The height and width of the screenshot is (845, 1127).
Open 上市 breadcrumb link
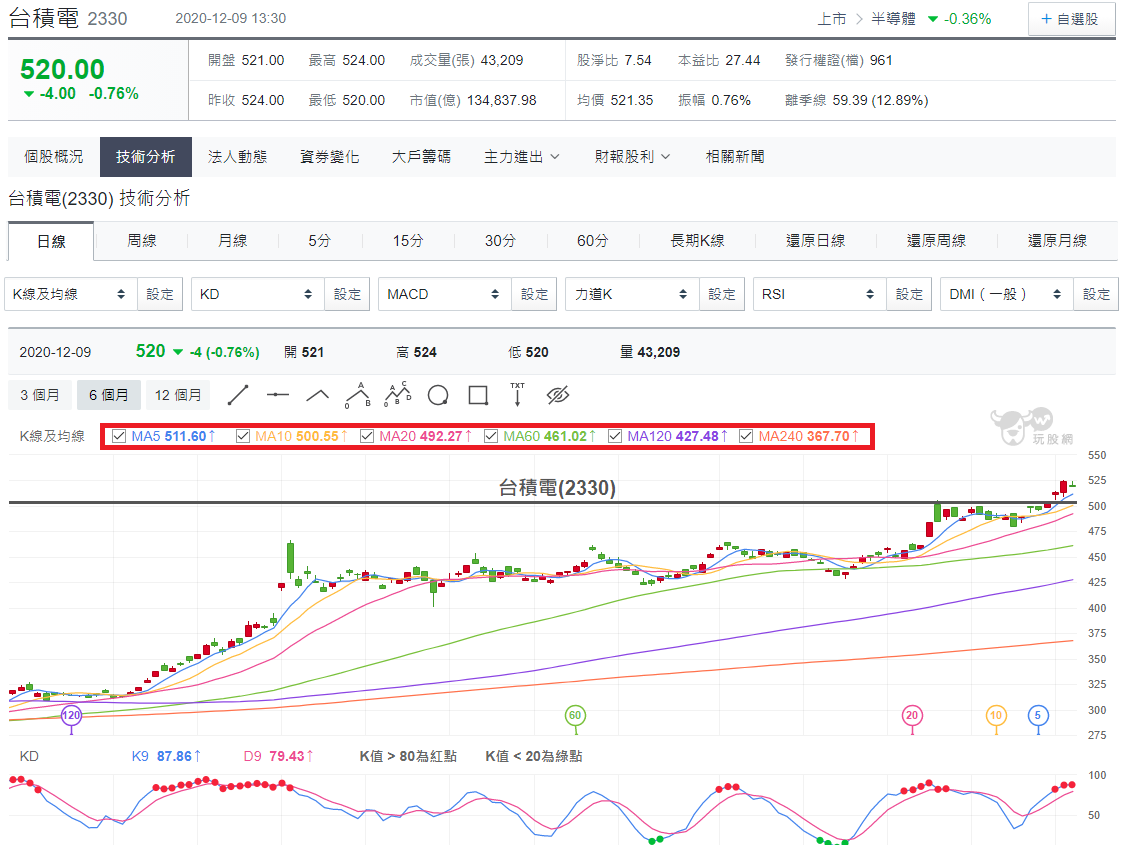point(832,19)
